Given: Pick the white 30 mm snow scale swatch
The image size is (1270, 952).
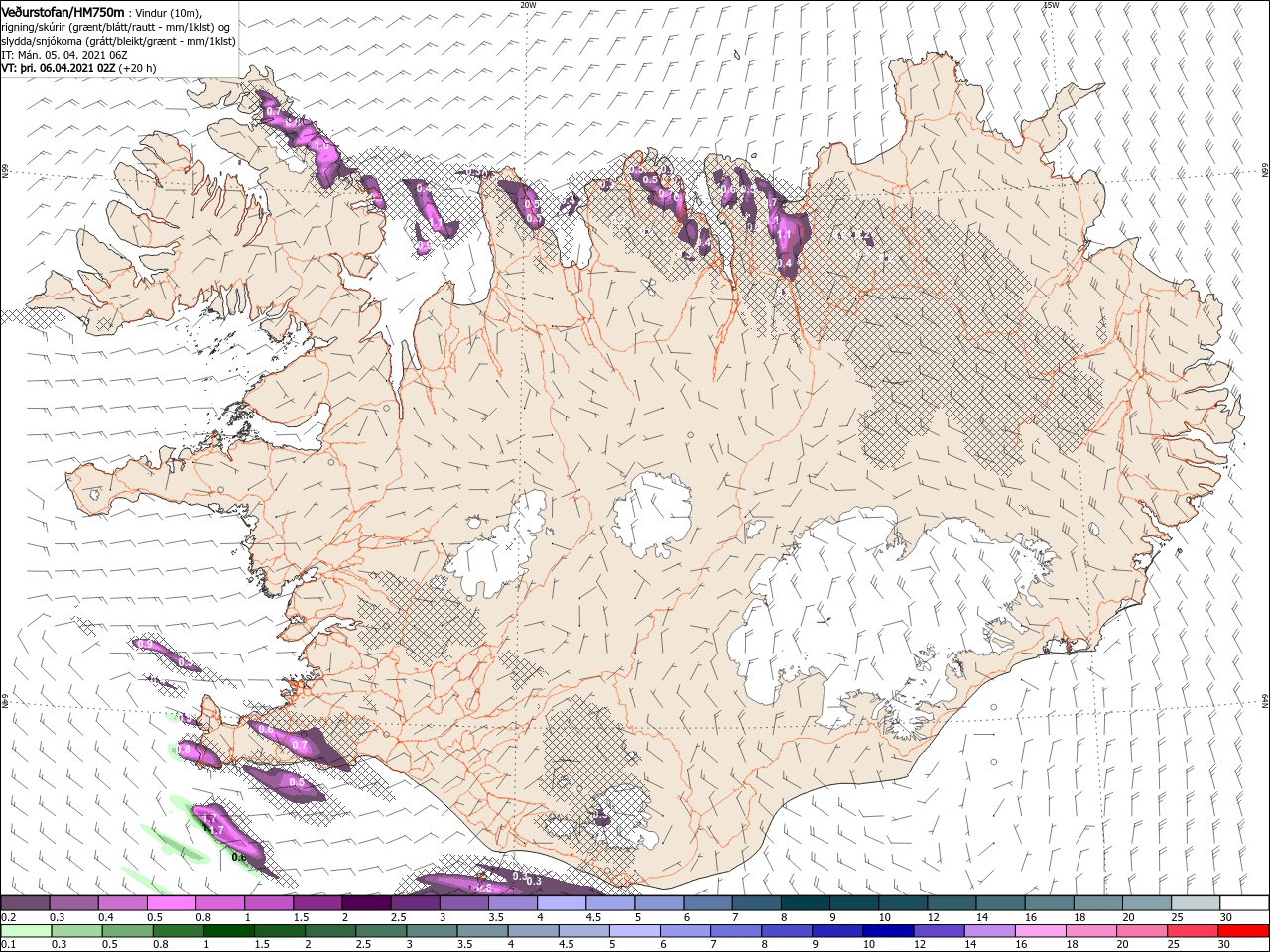Looking at the screenshot, I should pyautogui.click(x=1244, y=903).
